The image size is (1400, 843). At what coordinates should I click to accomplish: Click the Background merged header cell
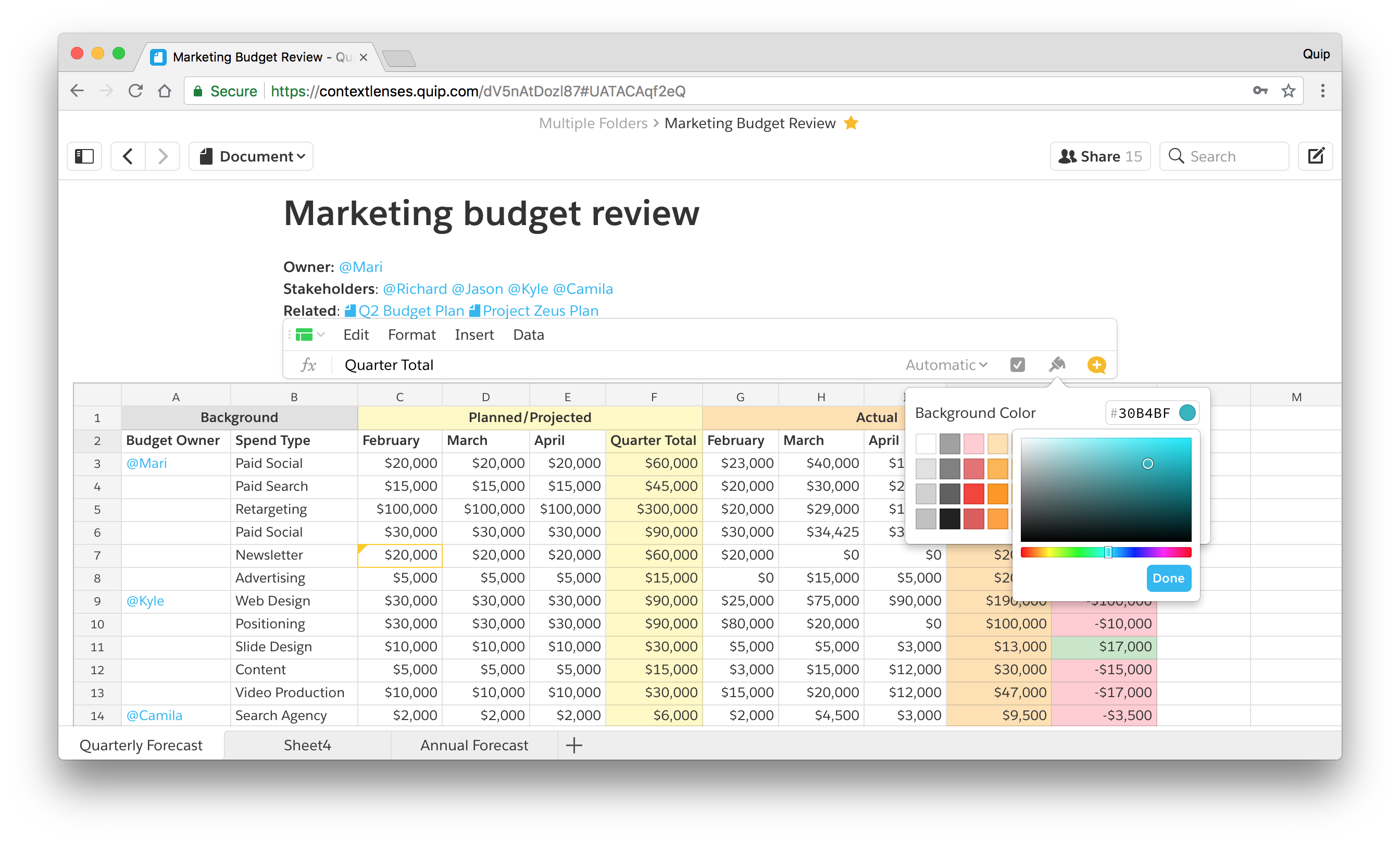[239, 417]
